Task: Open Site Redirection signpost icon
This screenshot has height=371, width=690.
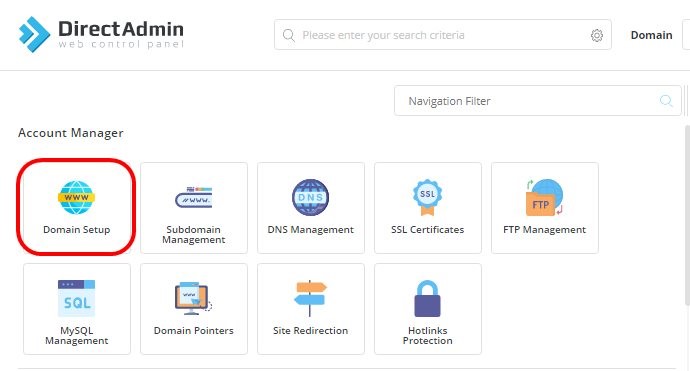Action: pos(310,298)
